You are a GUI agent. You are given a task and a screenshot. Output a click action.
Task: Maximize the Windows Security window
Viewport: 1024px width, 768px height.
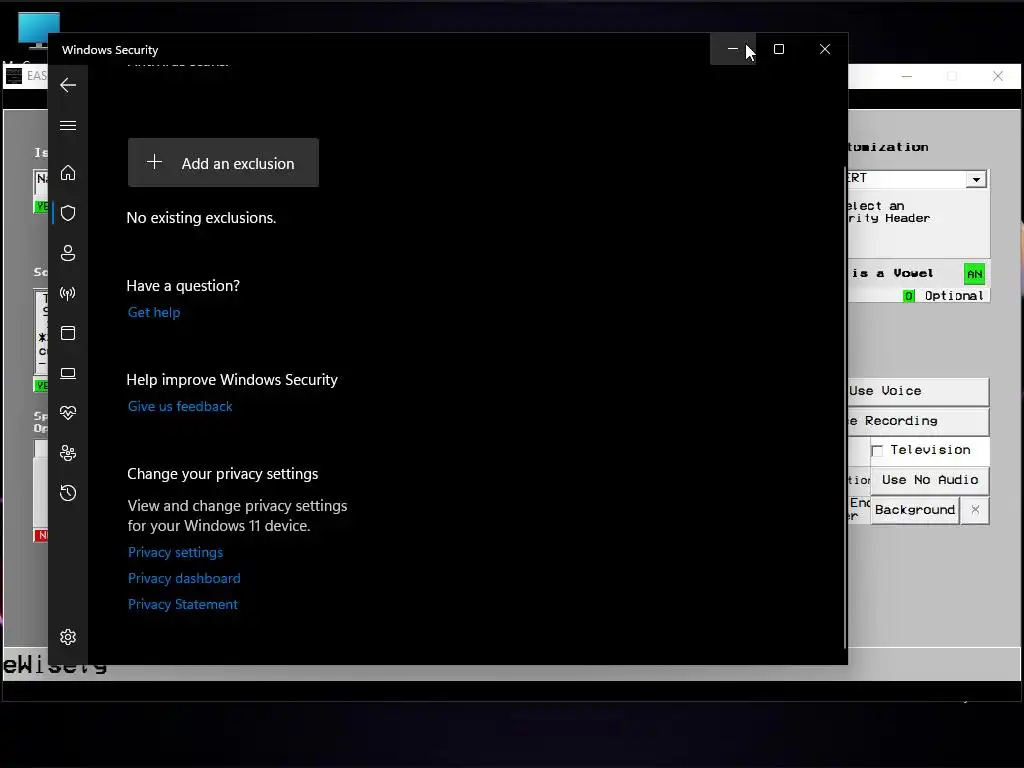point(779,49)
